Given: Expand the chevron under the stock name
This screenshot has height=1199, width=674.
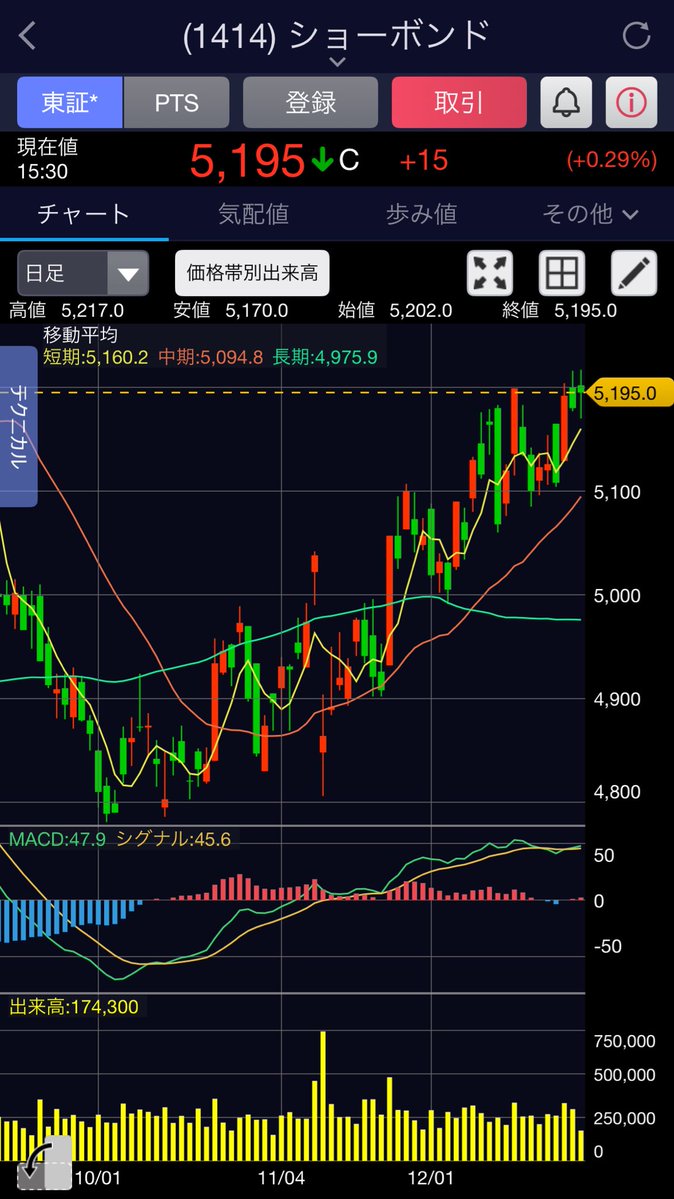Looking at the screenshot, I should pos(337,61).
